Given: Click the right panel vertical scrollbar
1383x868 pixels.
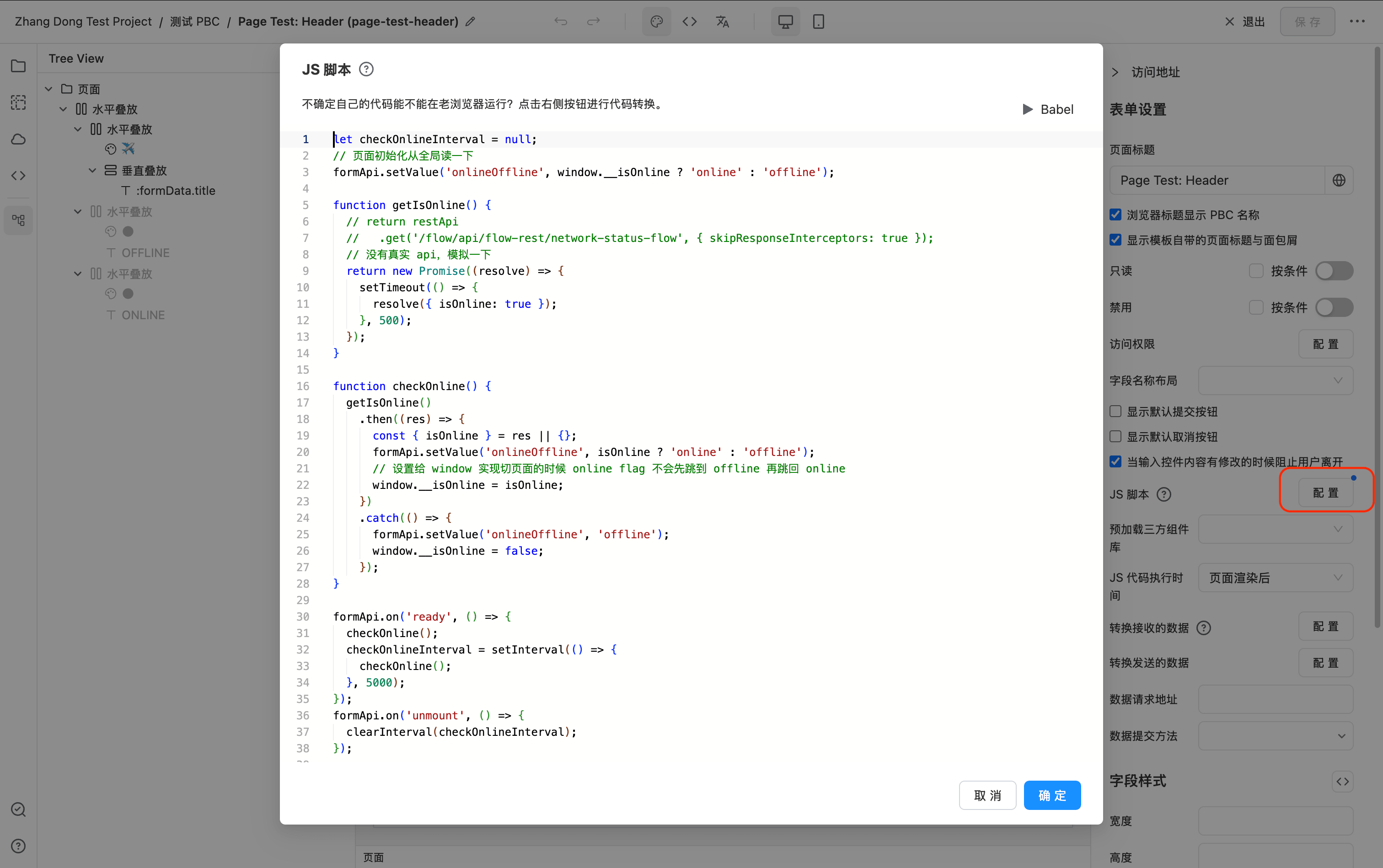Looking at the screenshot, I should coord(1377,338).
